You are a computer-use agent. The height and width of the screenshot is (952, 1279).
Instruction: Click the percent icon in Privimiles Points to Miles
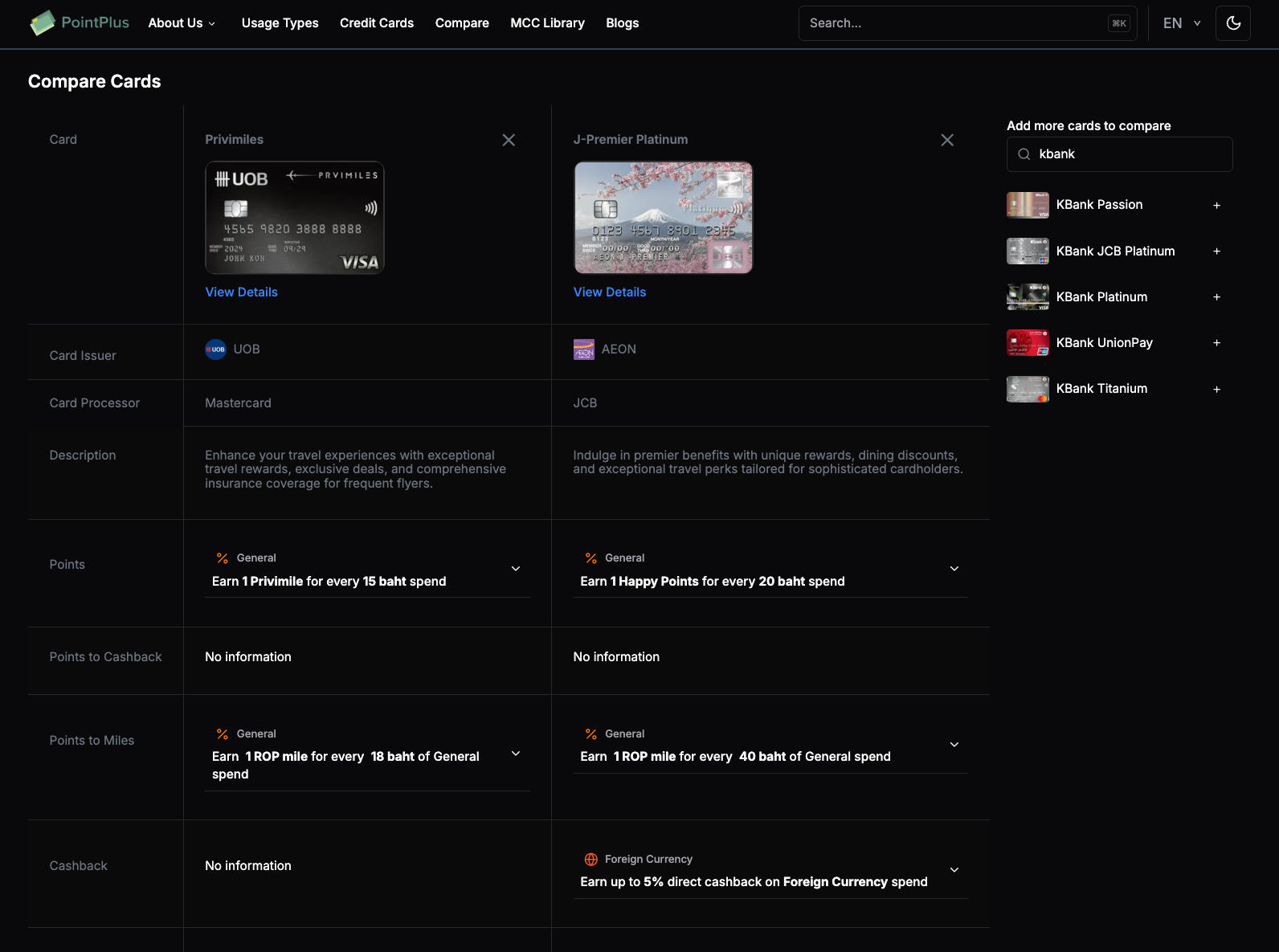[x=223, y=734]
